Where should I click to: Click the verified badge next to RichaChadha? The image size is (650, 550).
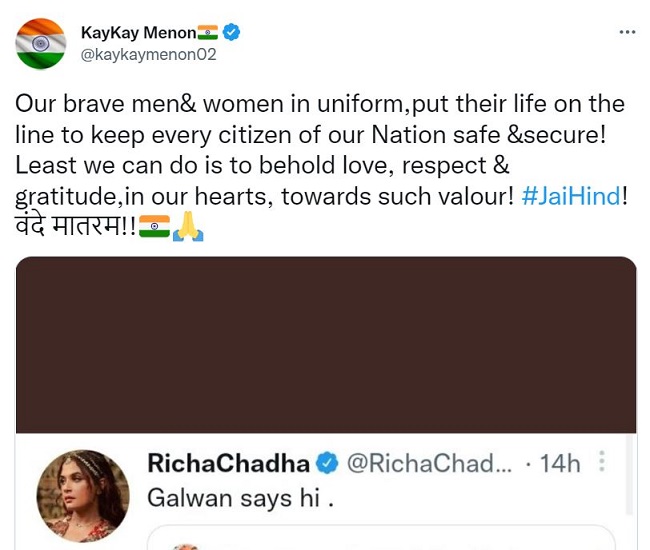(327, 463)
